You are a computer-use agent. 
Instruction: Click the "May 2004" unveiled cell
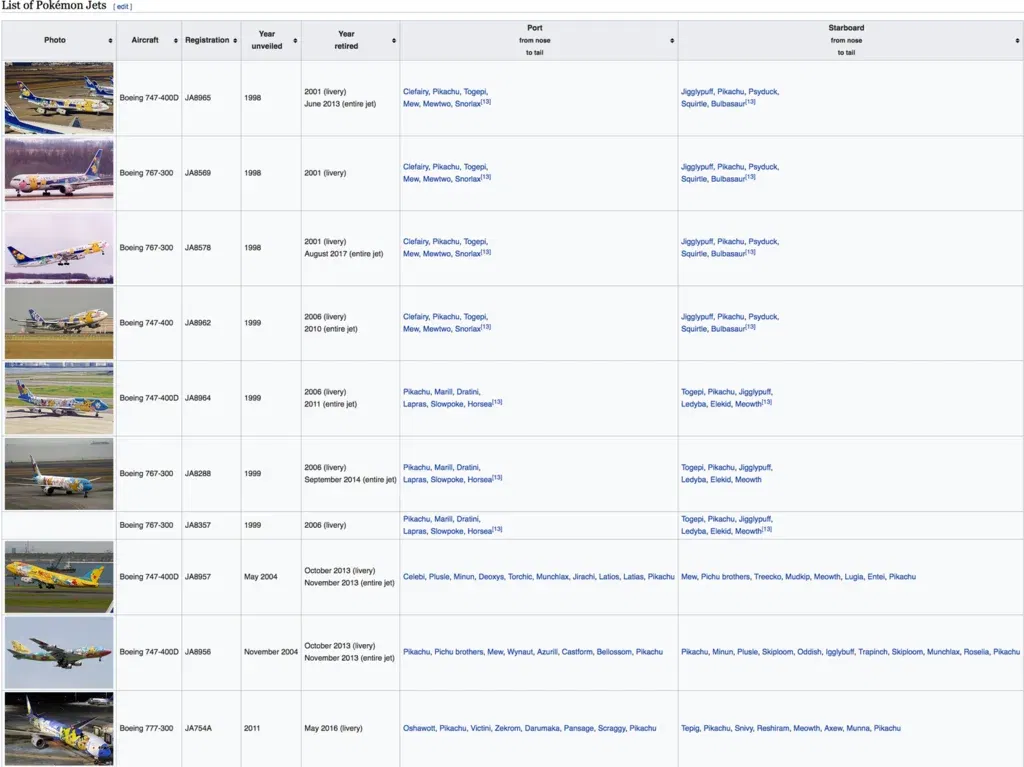click(x=261, y=577)
